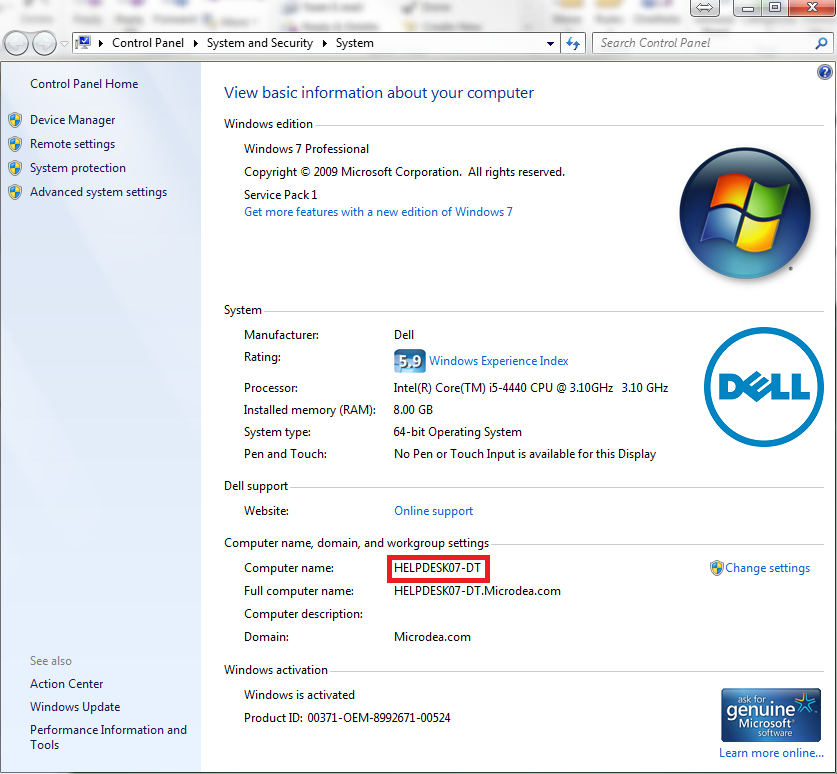Click the 5.9 rating badge icon
Viewport: 837px width, 774px height.
(x=409, y=361)
